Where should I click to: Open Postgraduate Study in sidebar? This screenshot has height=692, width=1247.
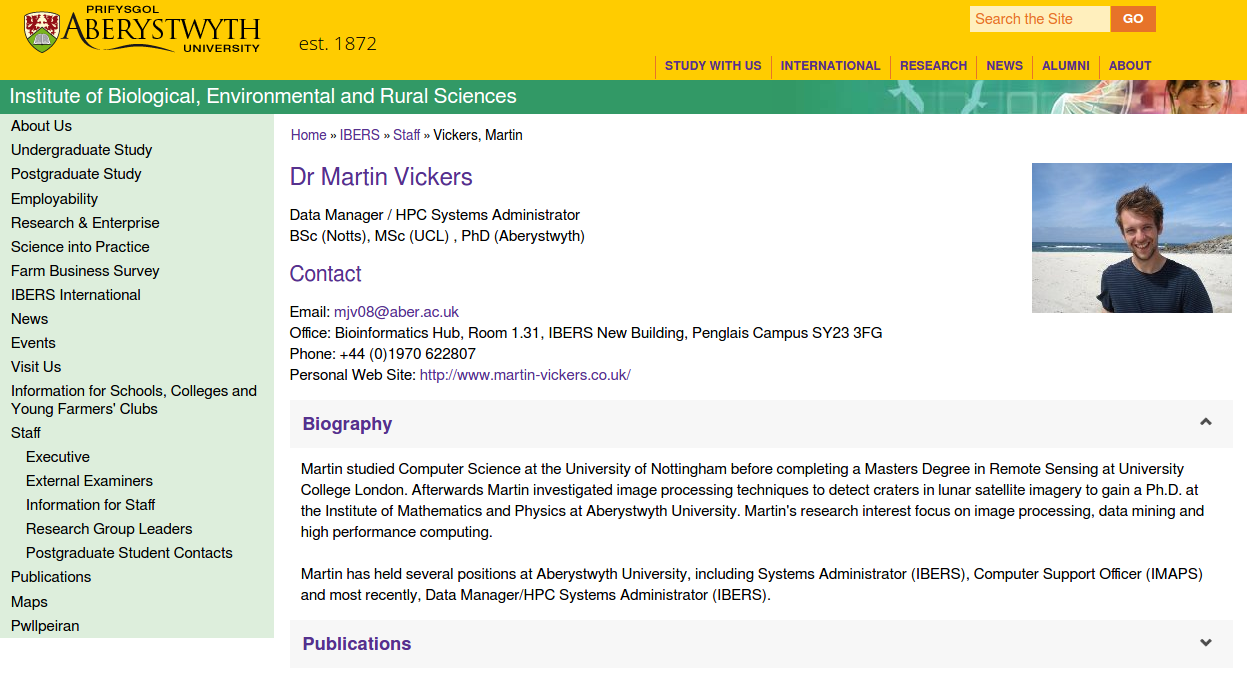(x=76, y=174)
